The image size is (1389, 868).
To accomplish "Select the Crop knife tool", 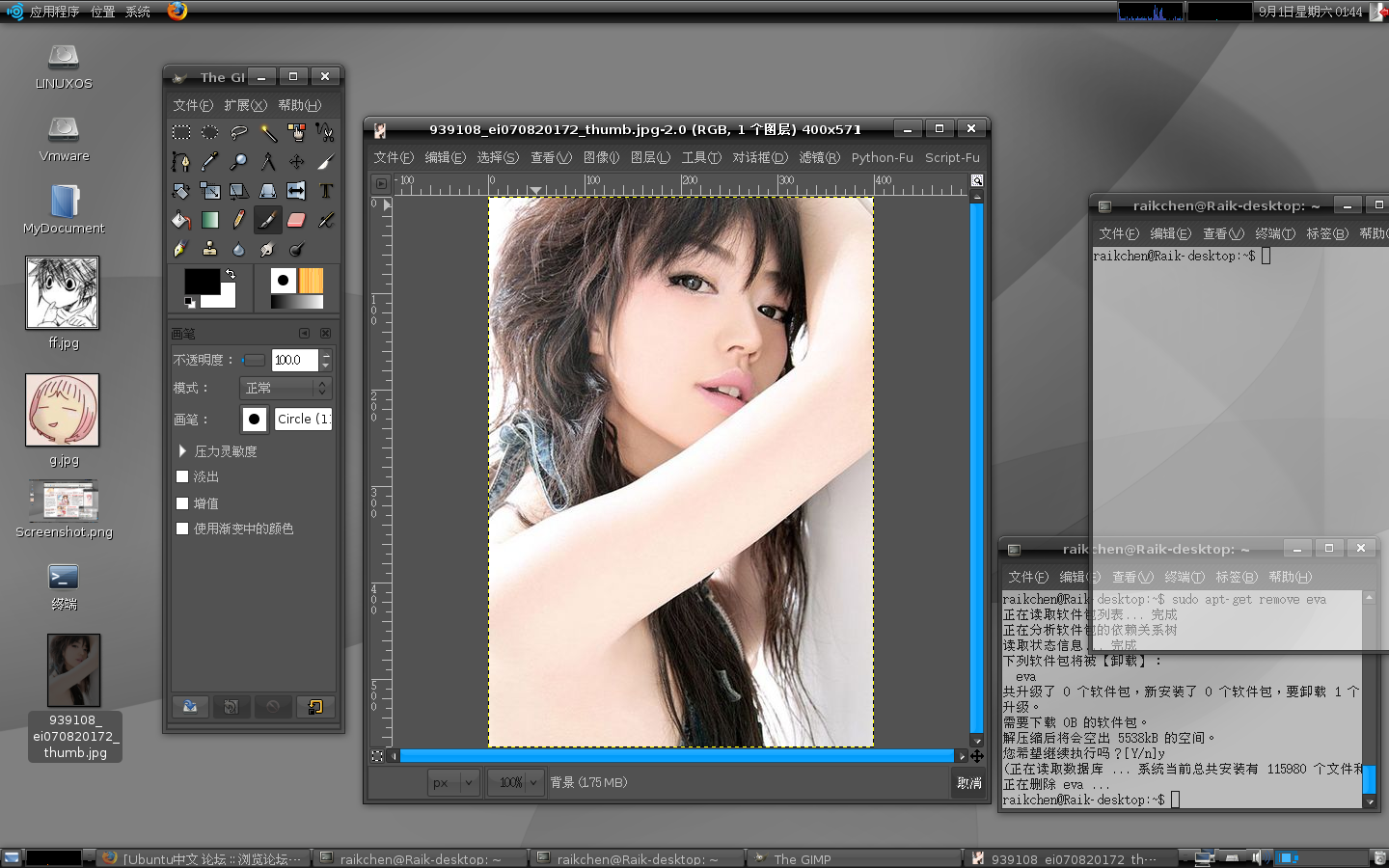I will 326,161.
